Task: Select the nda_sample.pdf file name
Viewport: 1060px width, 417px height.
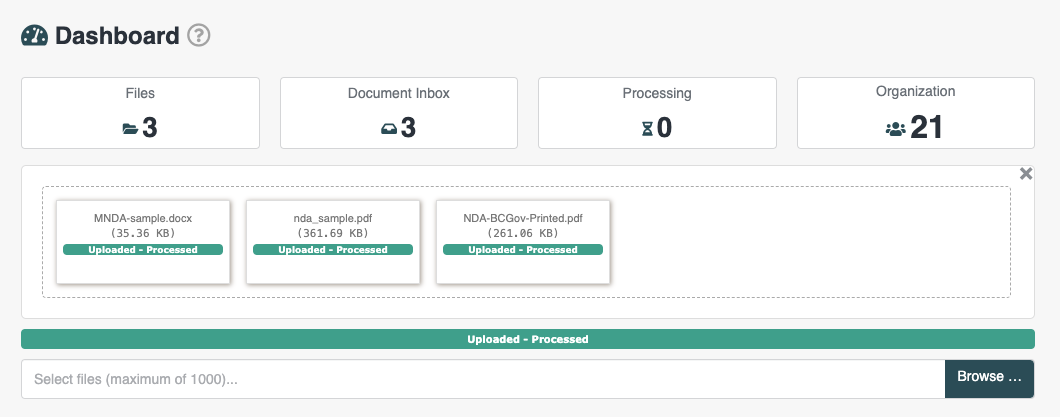Action: click(x=333, y=217)
